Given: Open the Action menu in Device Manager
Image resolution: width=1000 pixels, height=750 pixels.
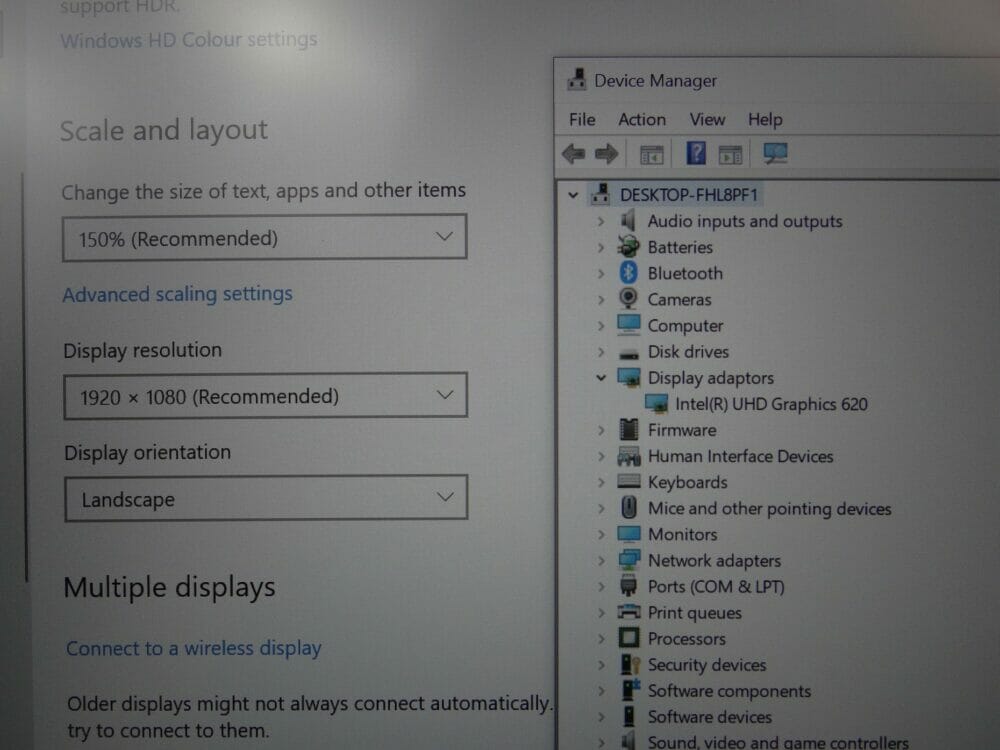Looking at the screenshot, I should (x=642, y=119).
